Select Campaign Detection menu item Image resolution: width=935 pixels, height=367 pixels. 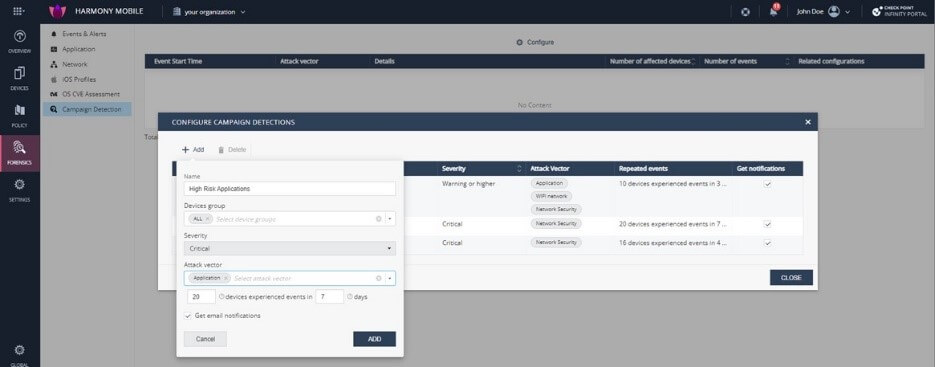pos(87,109)
